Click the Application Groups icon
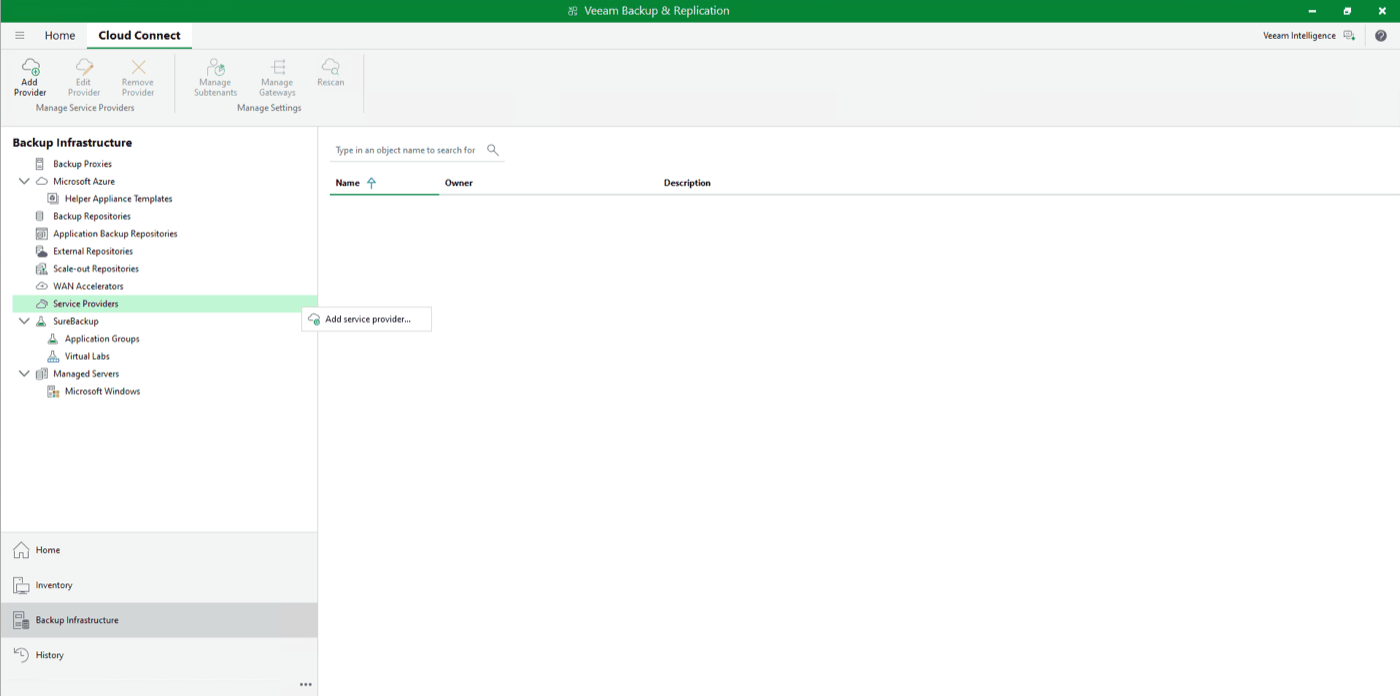 [53, 339]
